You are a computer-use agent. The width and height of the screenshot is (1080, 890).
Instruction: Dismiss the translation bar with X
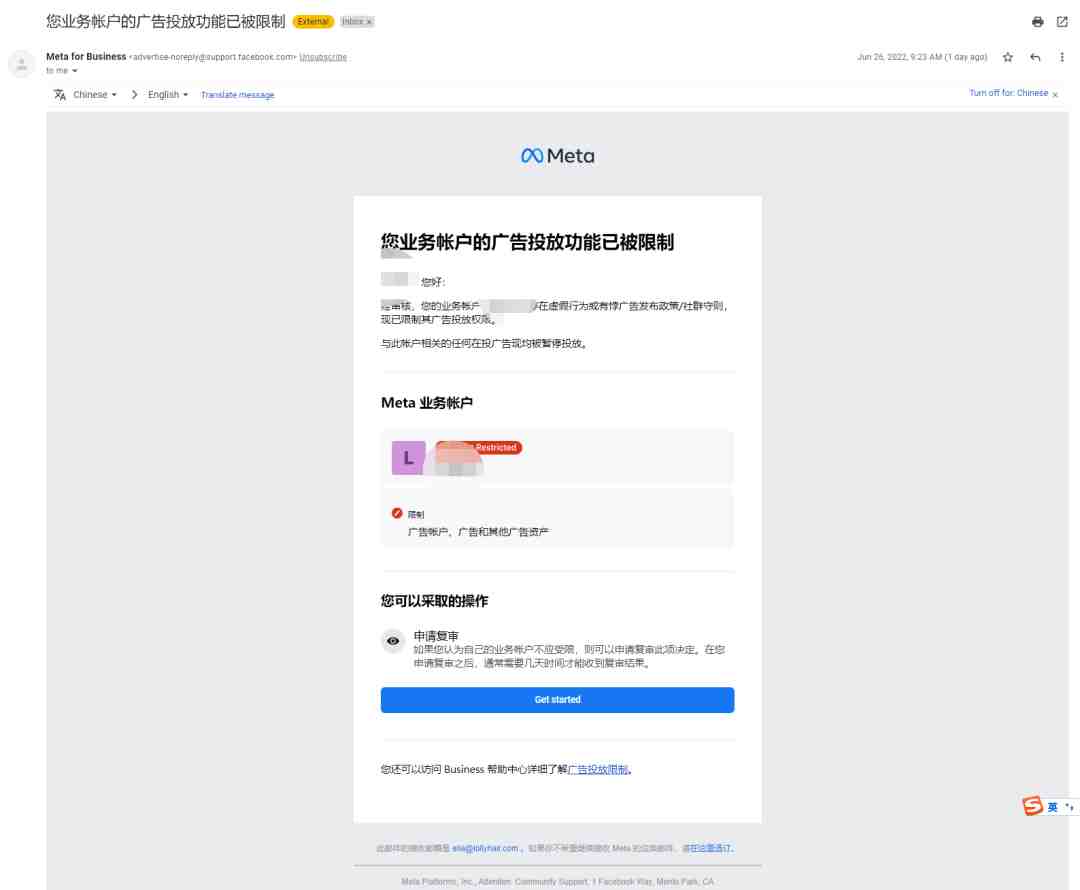tap(1055, 94)
